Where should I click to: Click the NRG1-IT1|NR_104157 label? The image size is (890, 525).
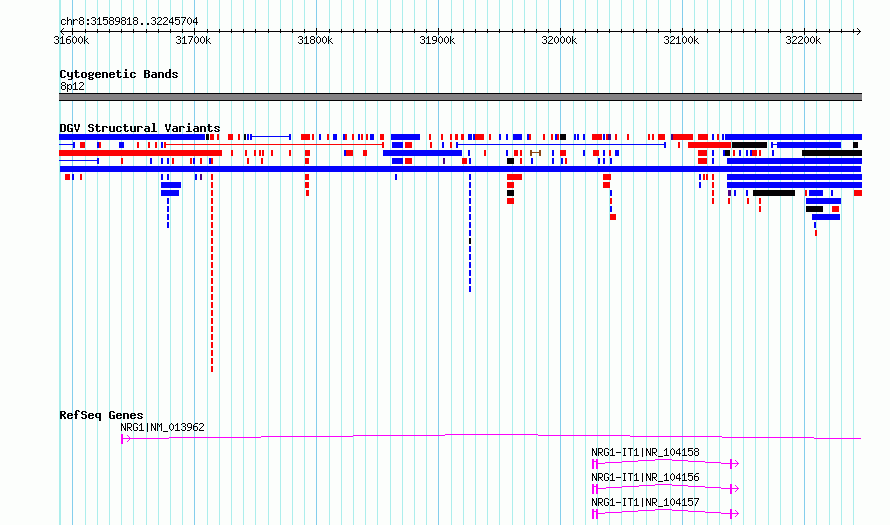(x=645, y=502)
